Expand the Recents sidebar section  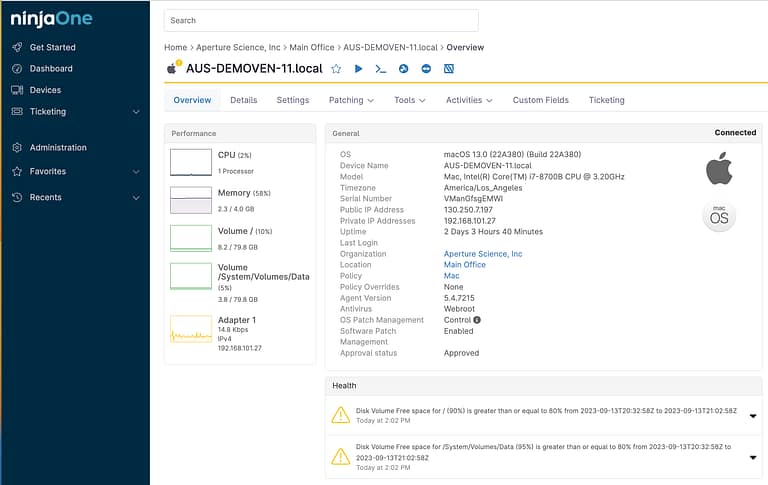pos(136,198)
